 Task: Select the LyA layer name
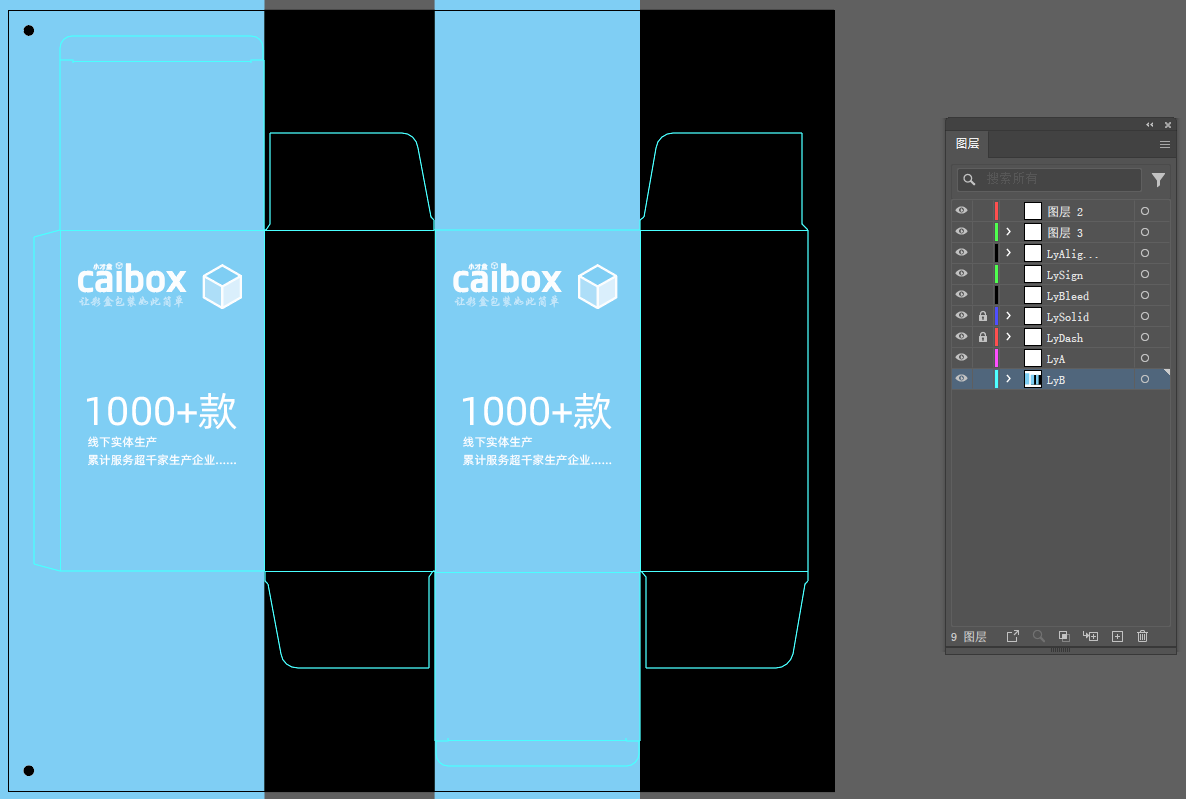click(x=1055, y=359)
